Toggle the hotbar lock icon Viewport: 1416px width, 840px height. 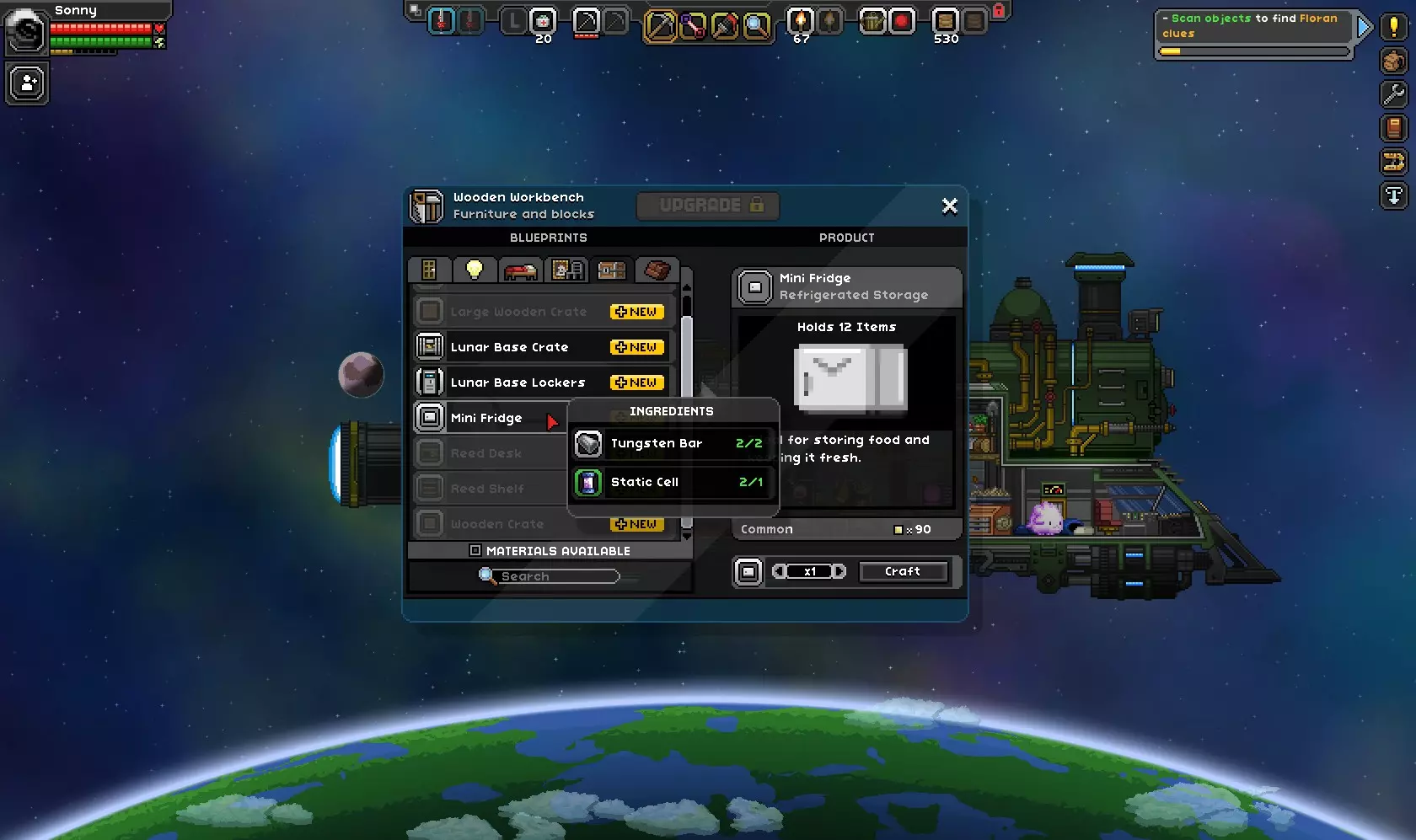point(999,10)
